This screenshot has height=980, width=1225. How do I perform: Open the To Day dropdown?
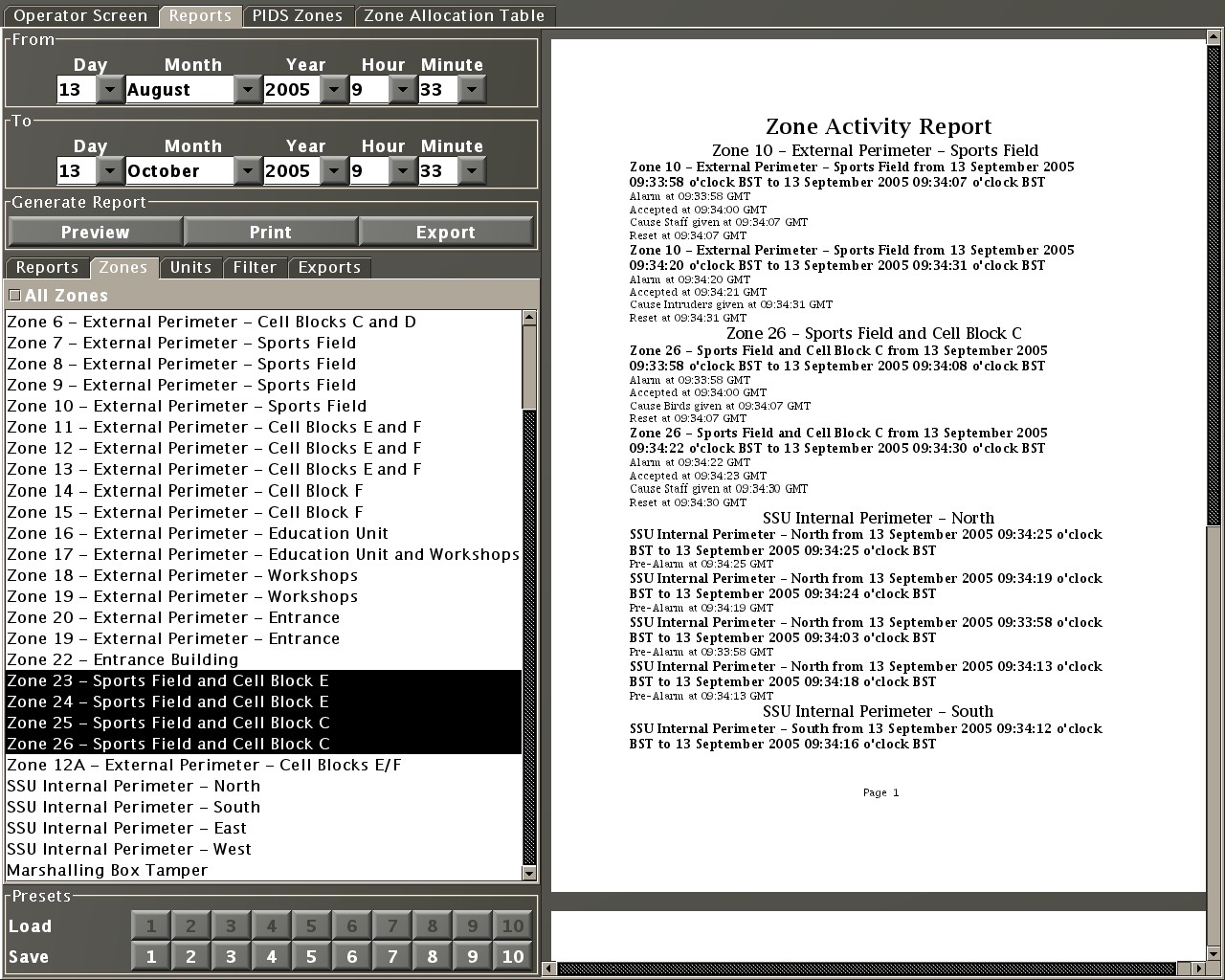(110, 171)
